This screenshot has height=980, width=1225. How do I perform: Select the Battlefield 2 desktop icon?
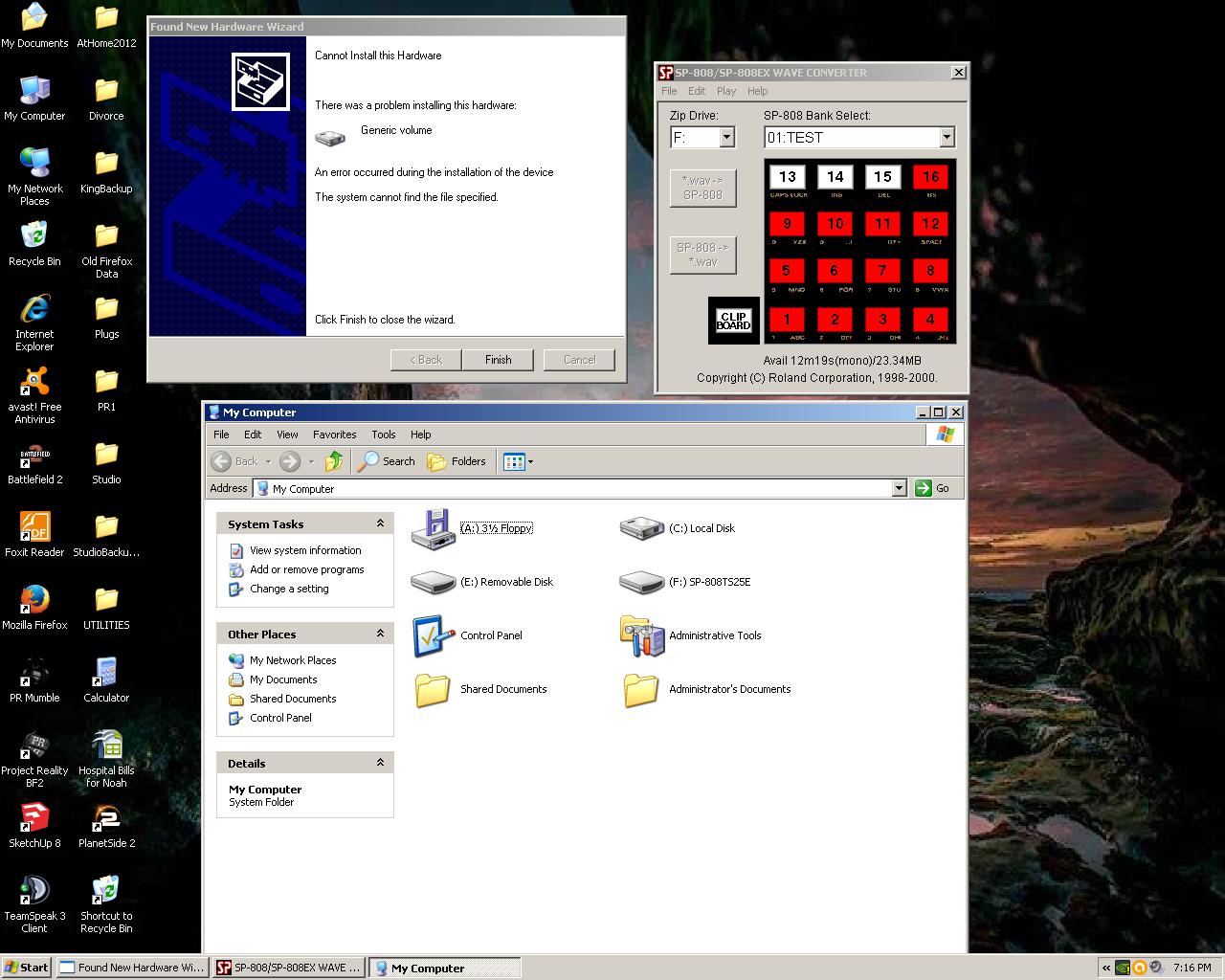coord(34,454)
